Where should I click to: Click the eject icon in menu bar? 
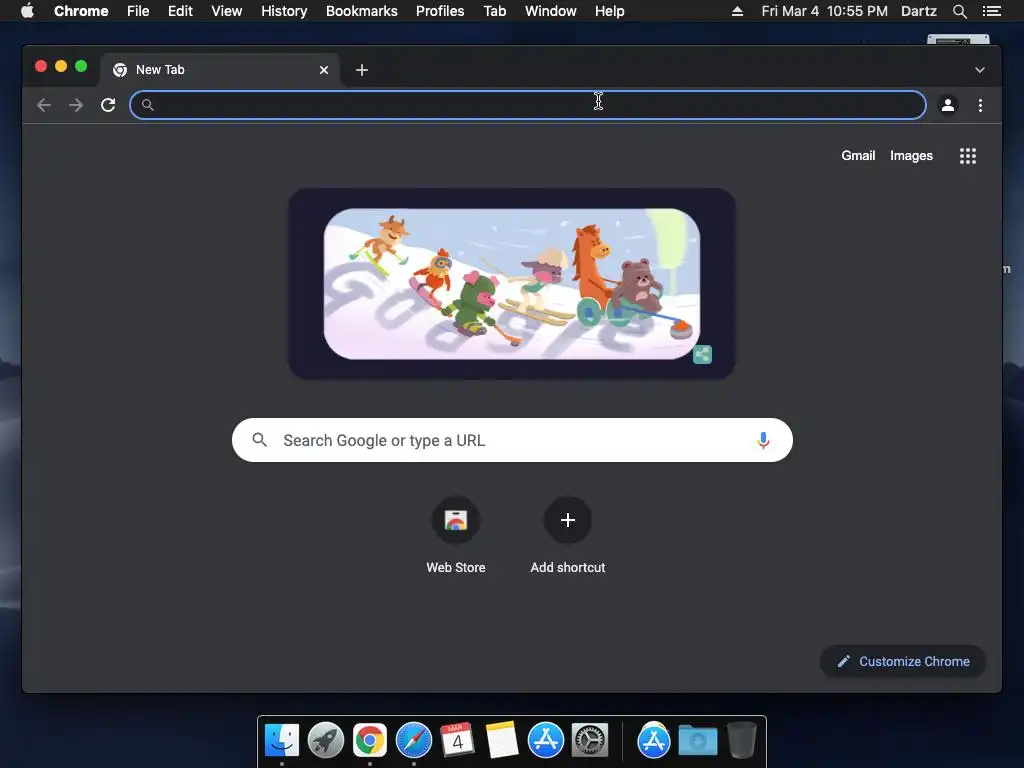[737, 11]
